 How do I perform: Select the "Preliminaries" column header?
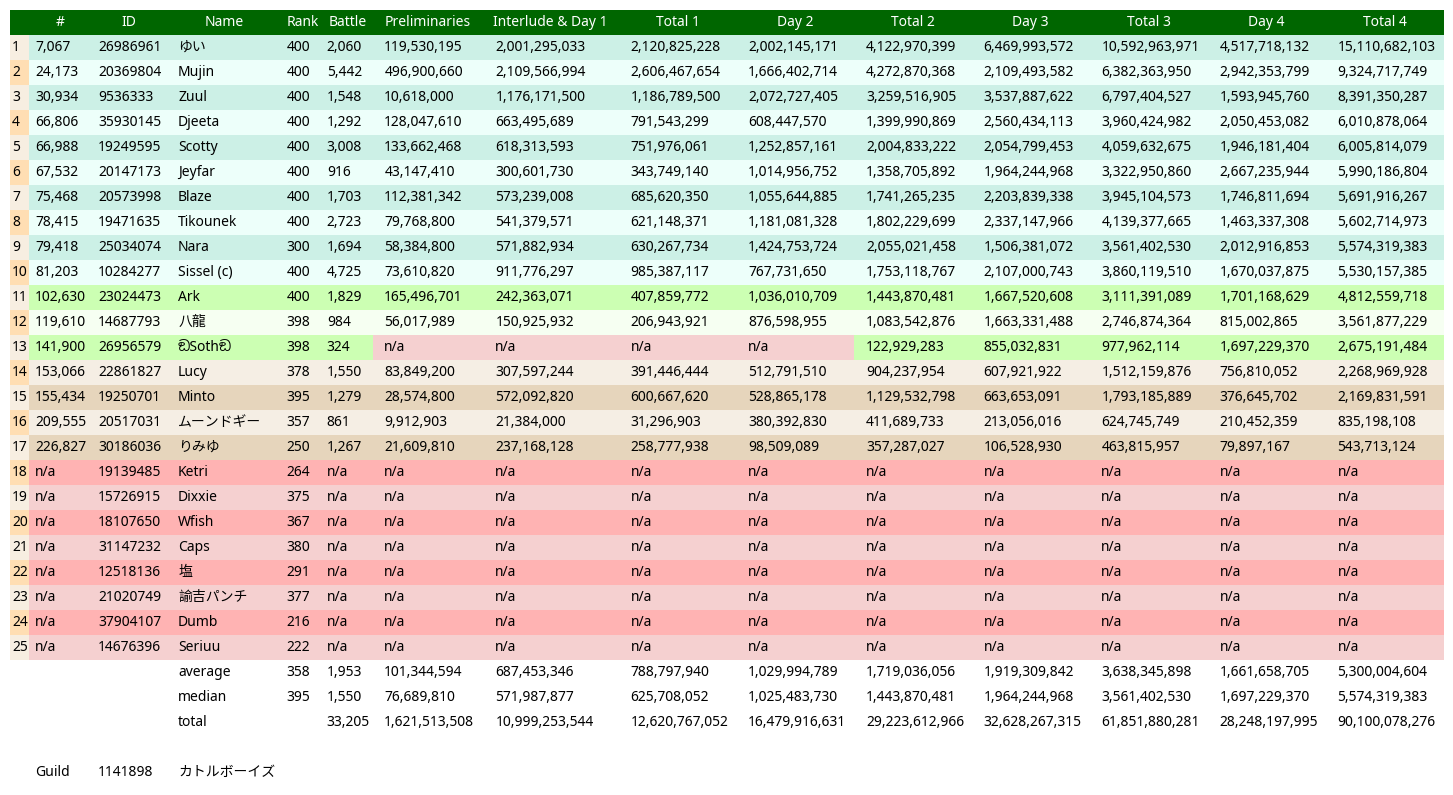pyautogui.click(x=427, y=21)
